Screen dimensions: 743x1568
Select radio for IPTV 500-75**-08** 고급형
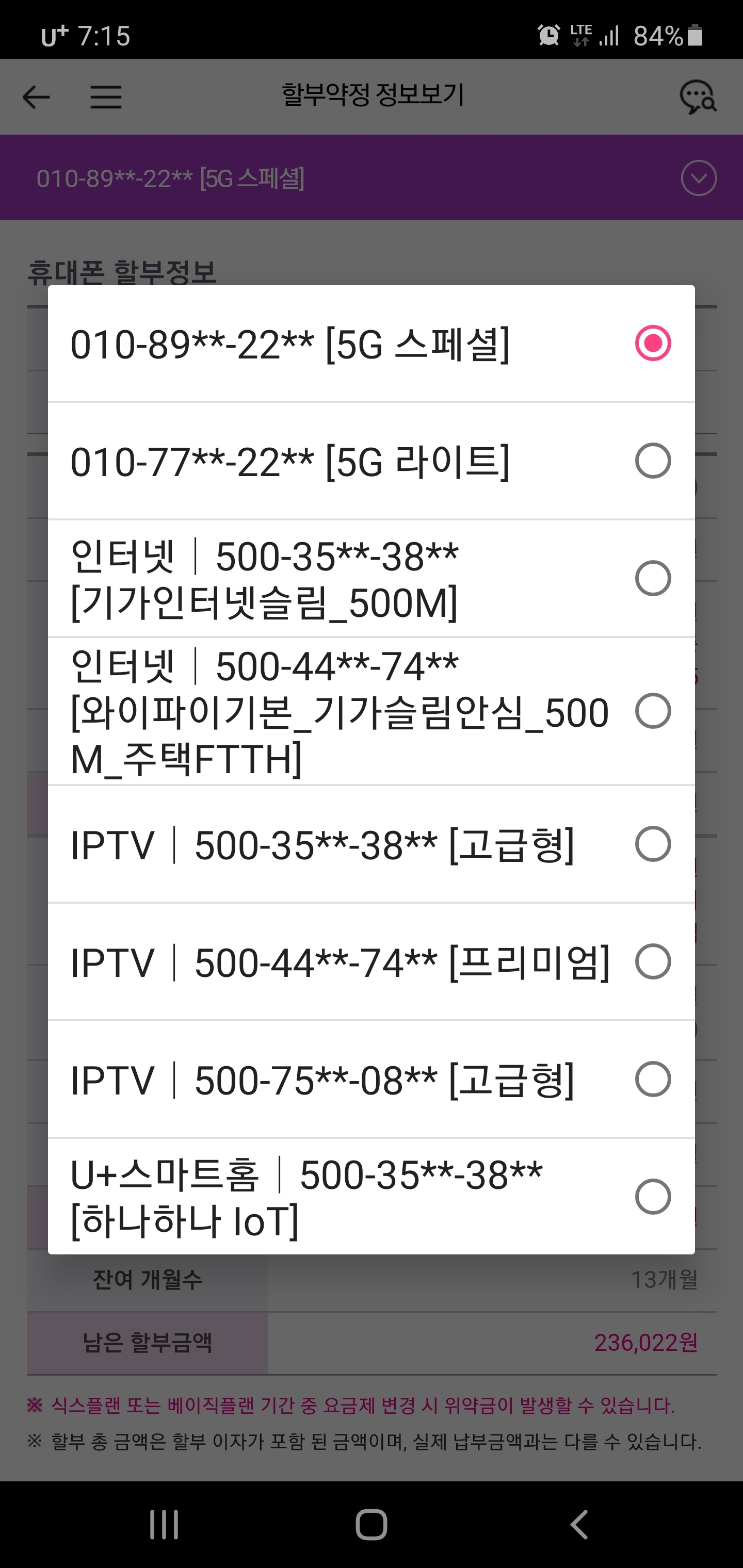click(x=653, y=1079)
